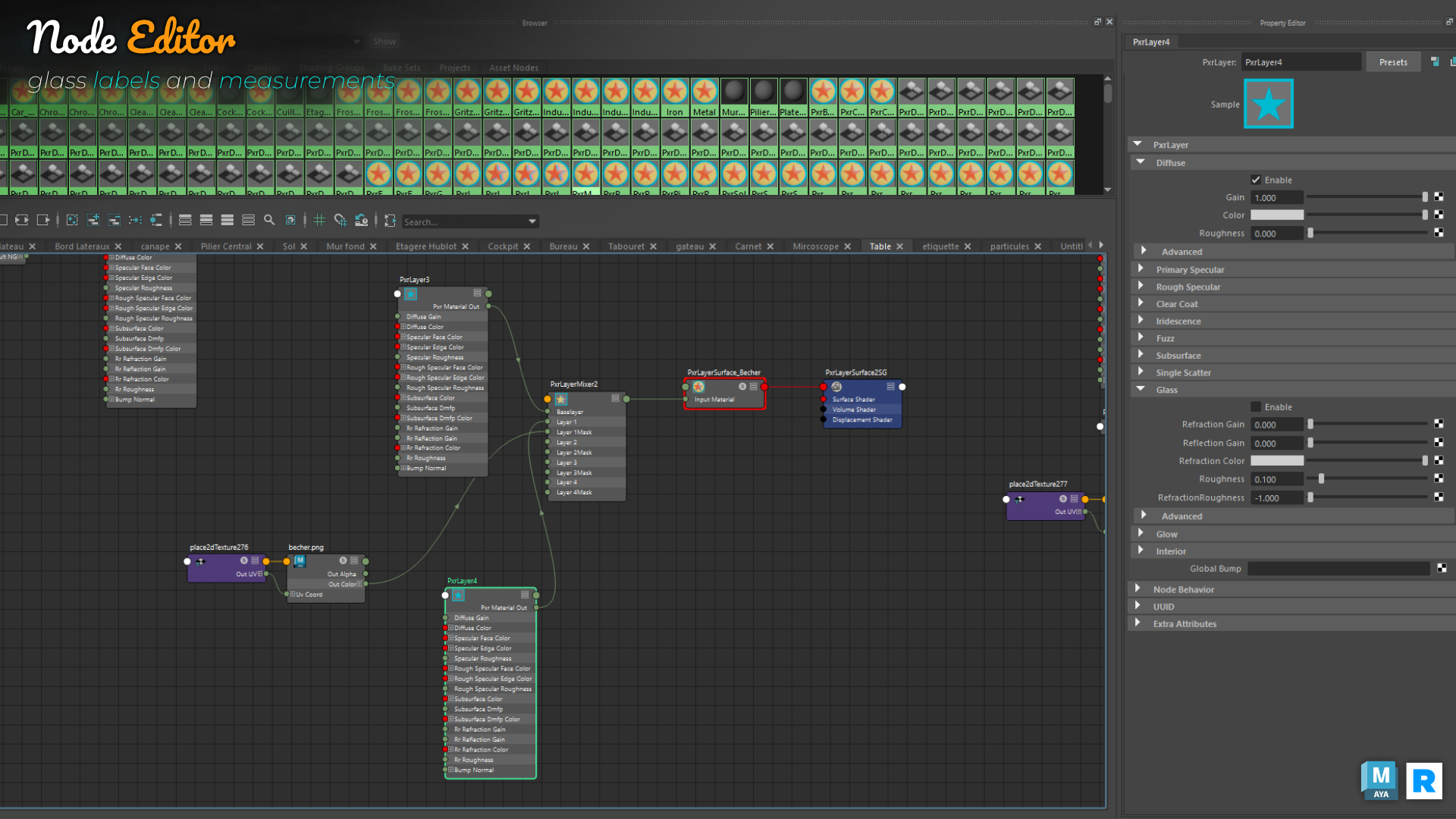Click the input and output connections icon

[22, 220]
